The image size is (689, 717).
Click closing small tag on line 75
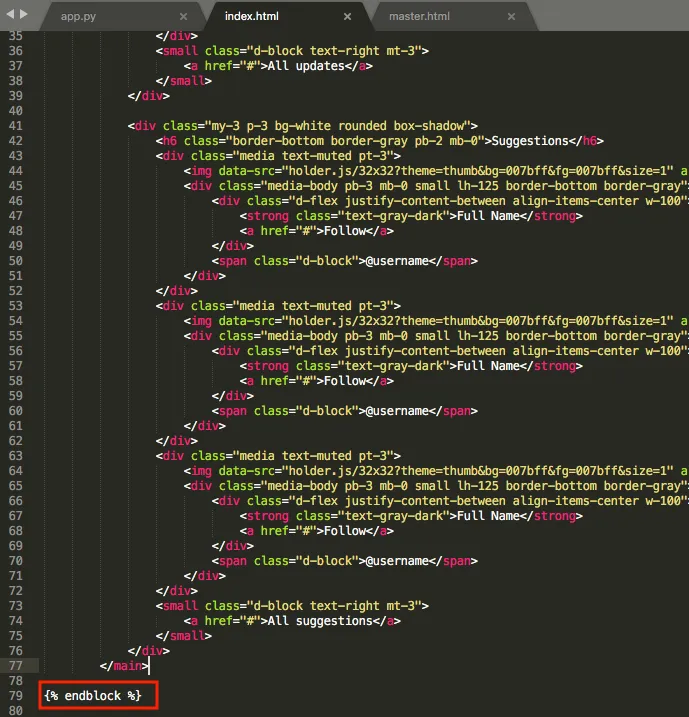(x=183, y=636)
